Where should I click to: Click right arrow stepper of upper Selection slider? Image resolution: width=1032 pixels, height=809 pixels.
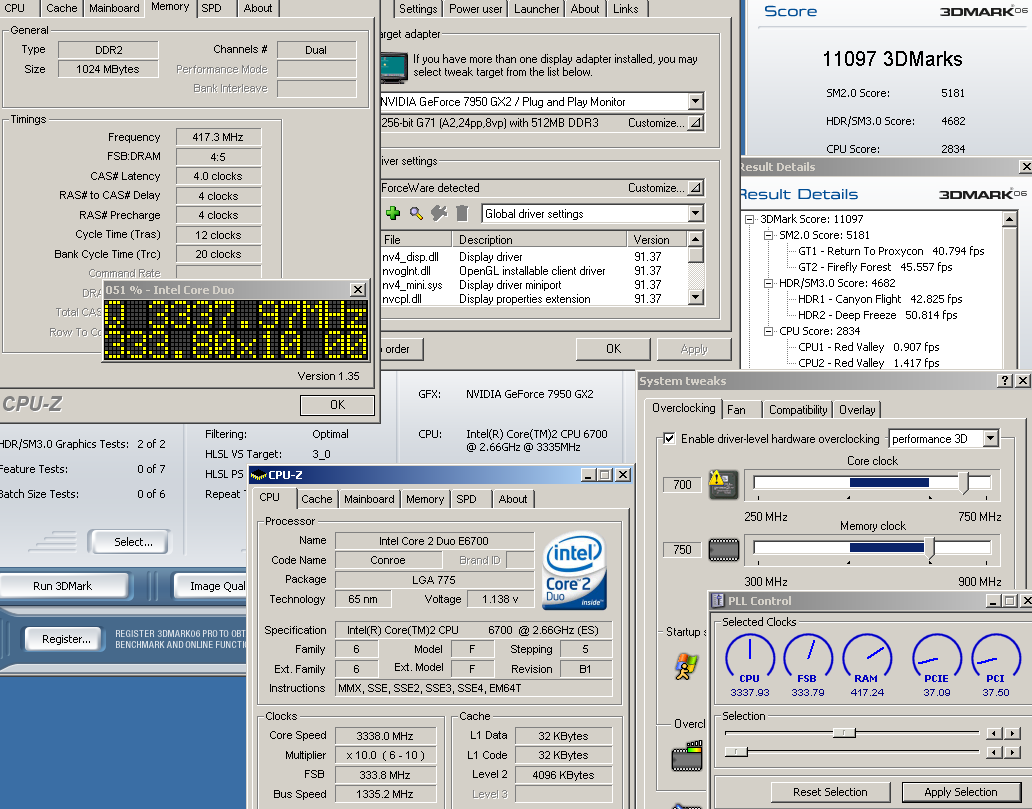point(1013,733)
